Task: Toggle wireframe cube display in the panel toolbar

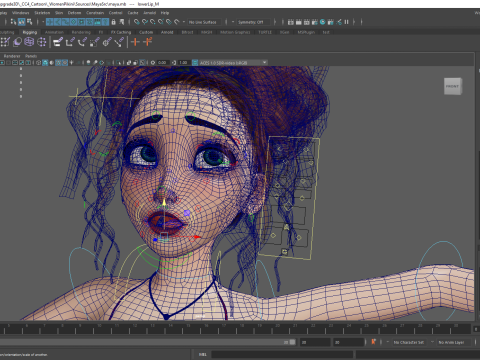Action: [38, 63]
